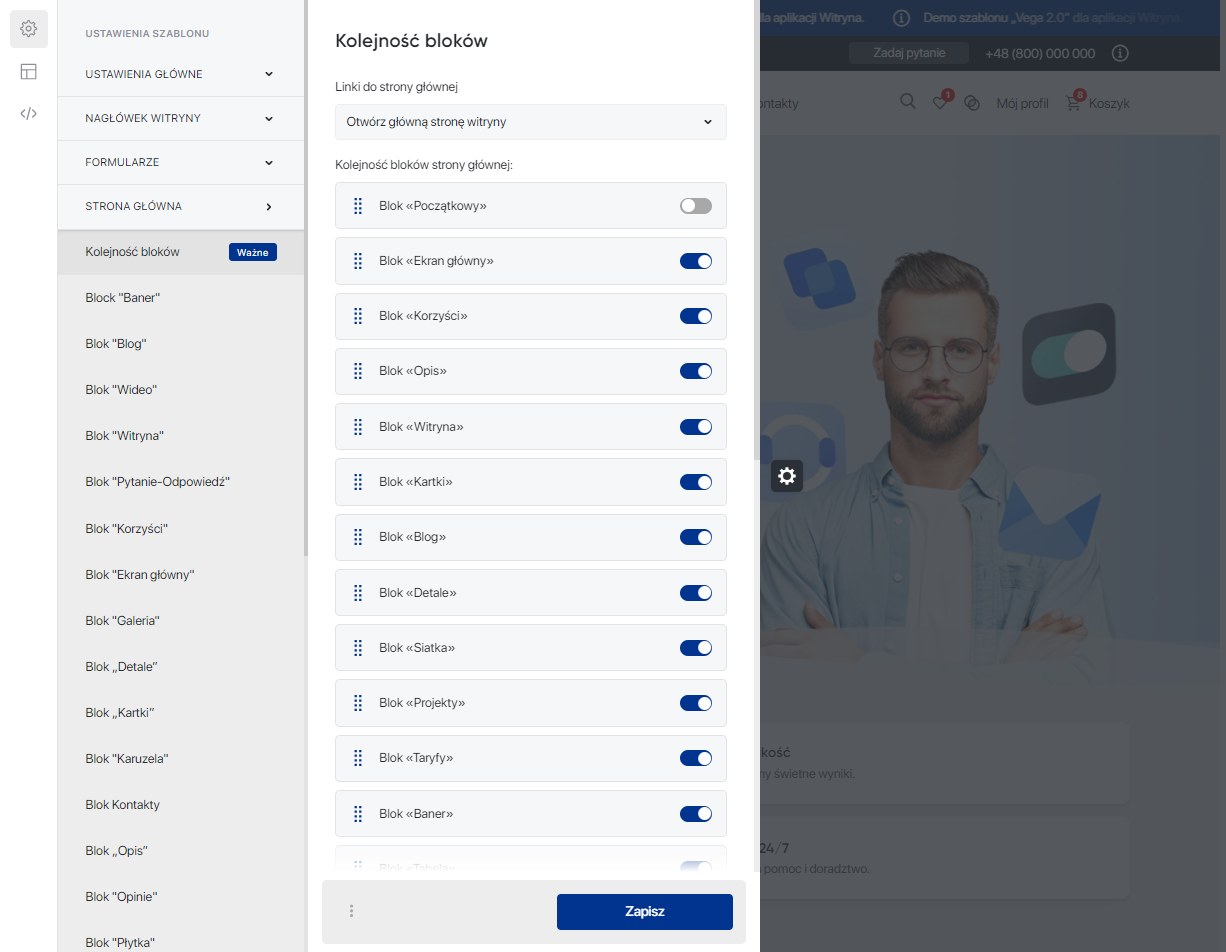Open the code editor icon in left rail

click(29, 113)
